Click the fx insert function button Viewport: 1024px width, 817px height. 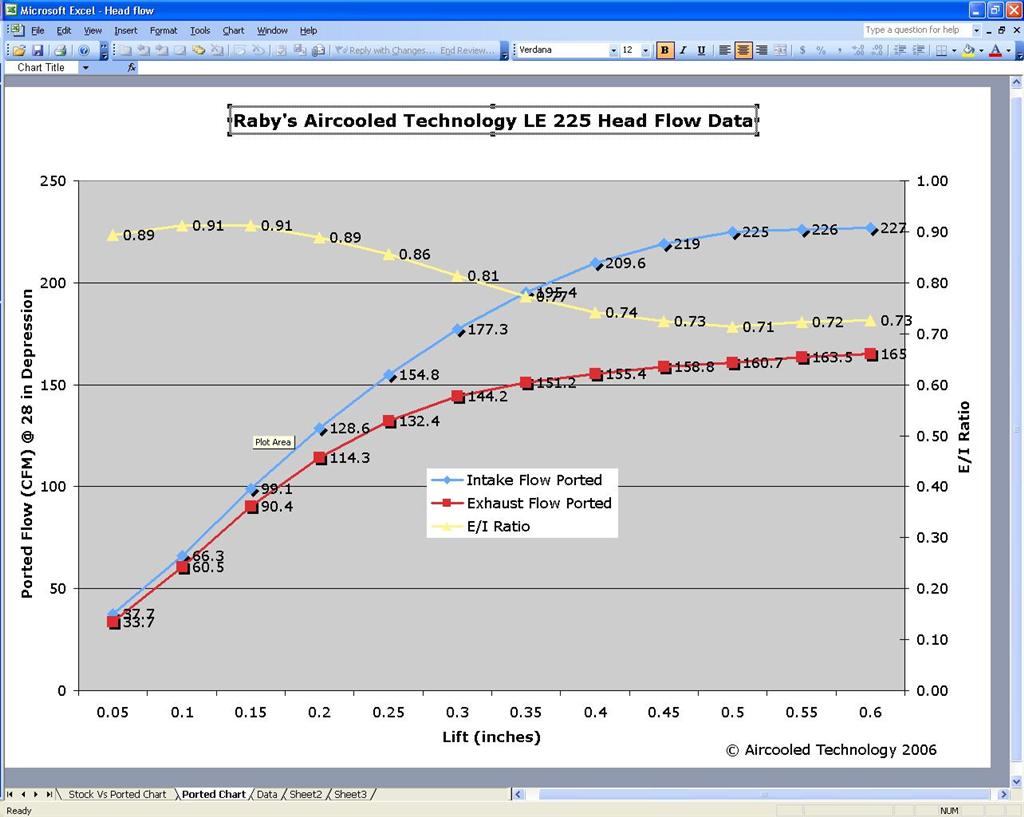coord(132,68)
